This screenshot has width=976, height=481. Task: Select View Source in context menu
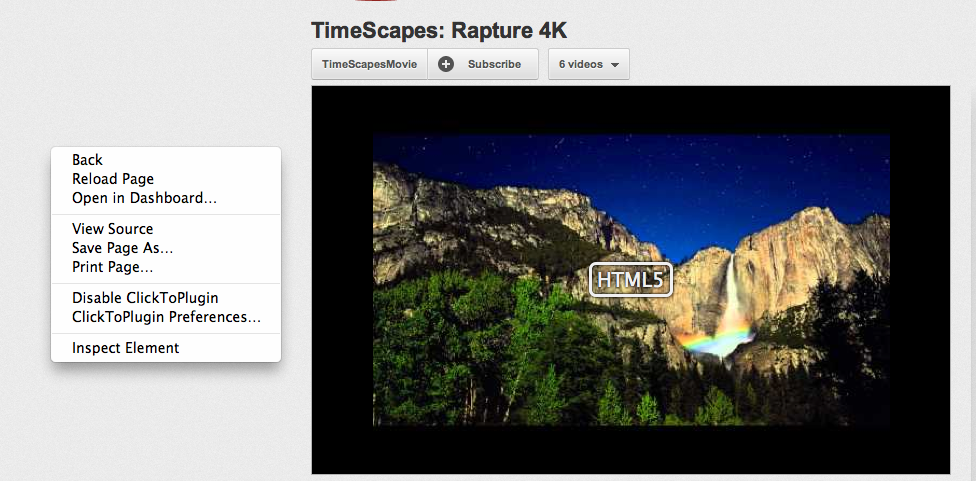166,229
